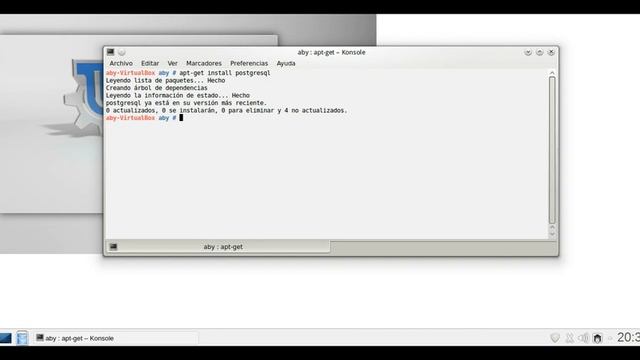Click the terminal vertical scrollbar handle

552,150
